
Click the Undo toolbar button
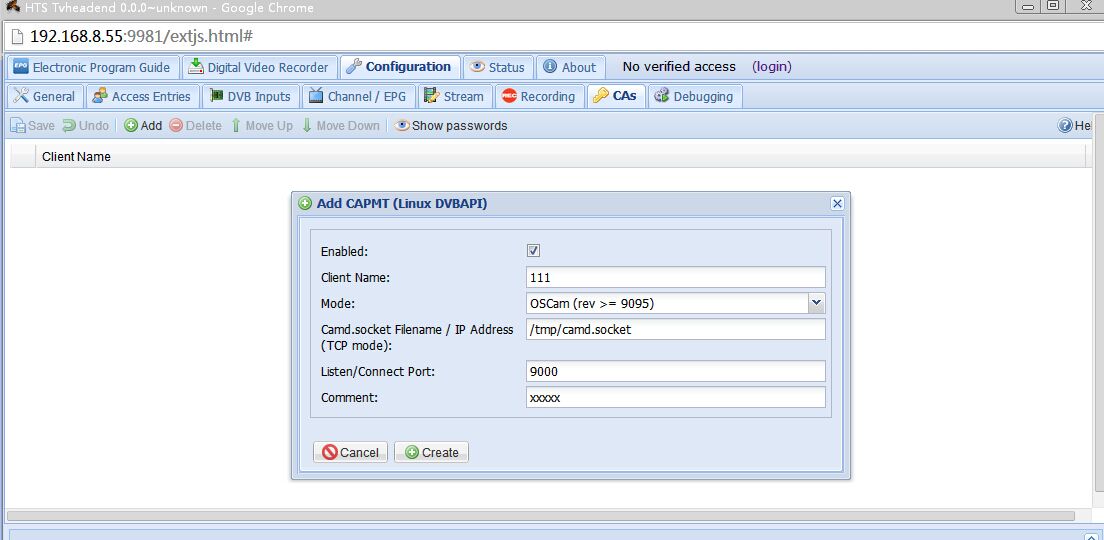click(x=85, y=126)
